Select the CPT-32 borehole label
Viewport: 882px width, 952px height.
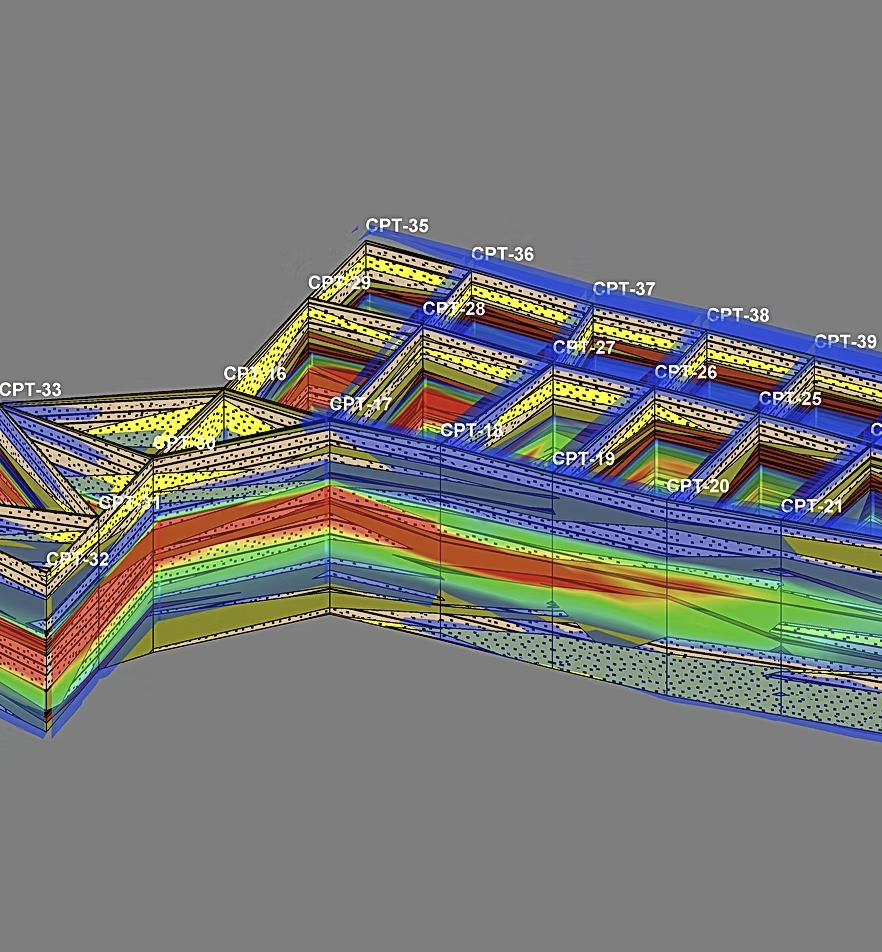(x=77, y=559)
